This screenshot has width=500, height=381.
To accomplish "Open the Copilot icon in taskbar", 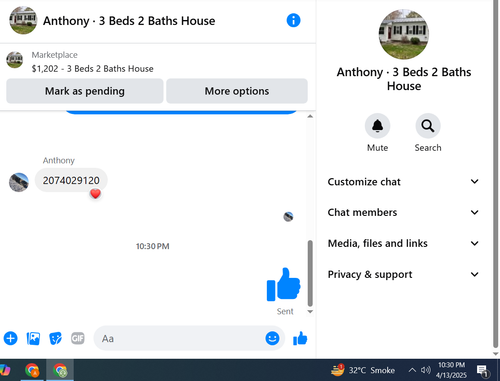I will pyautogui.click(x=5, y=370).
